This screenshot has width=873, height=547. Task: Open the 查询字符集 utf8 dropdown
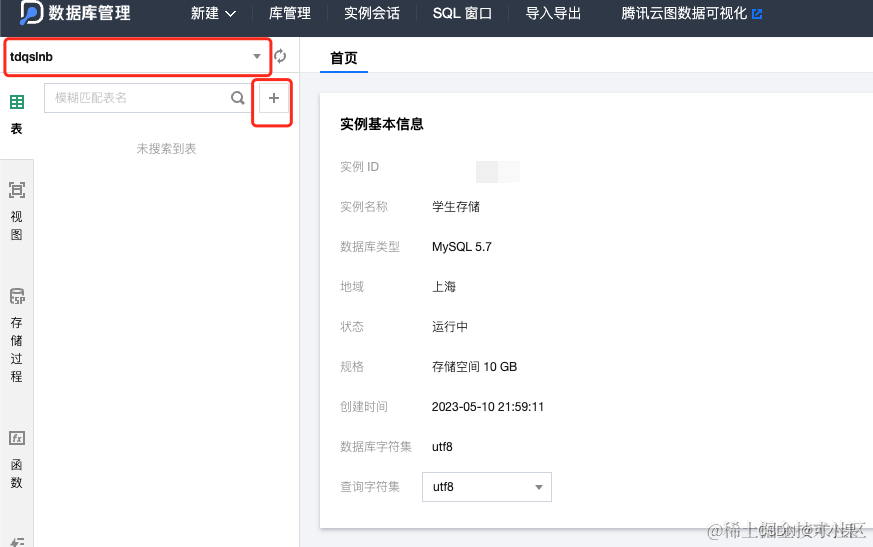click(487, 487)
